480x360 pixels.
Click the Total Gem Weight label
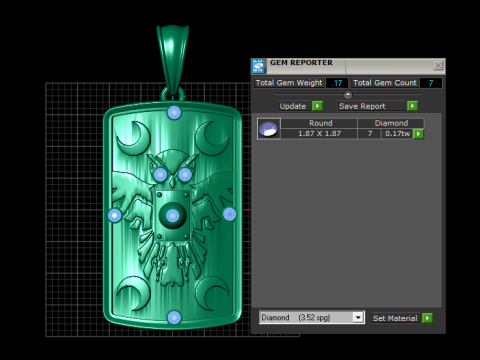coord(289,83)
